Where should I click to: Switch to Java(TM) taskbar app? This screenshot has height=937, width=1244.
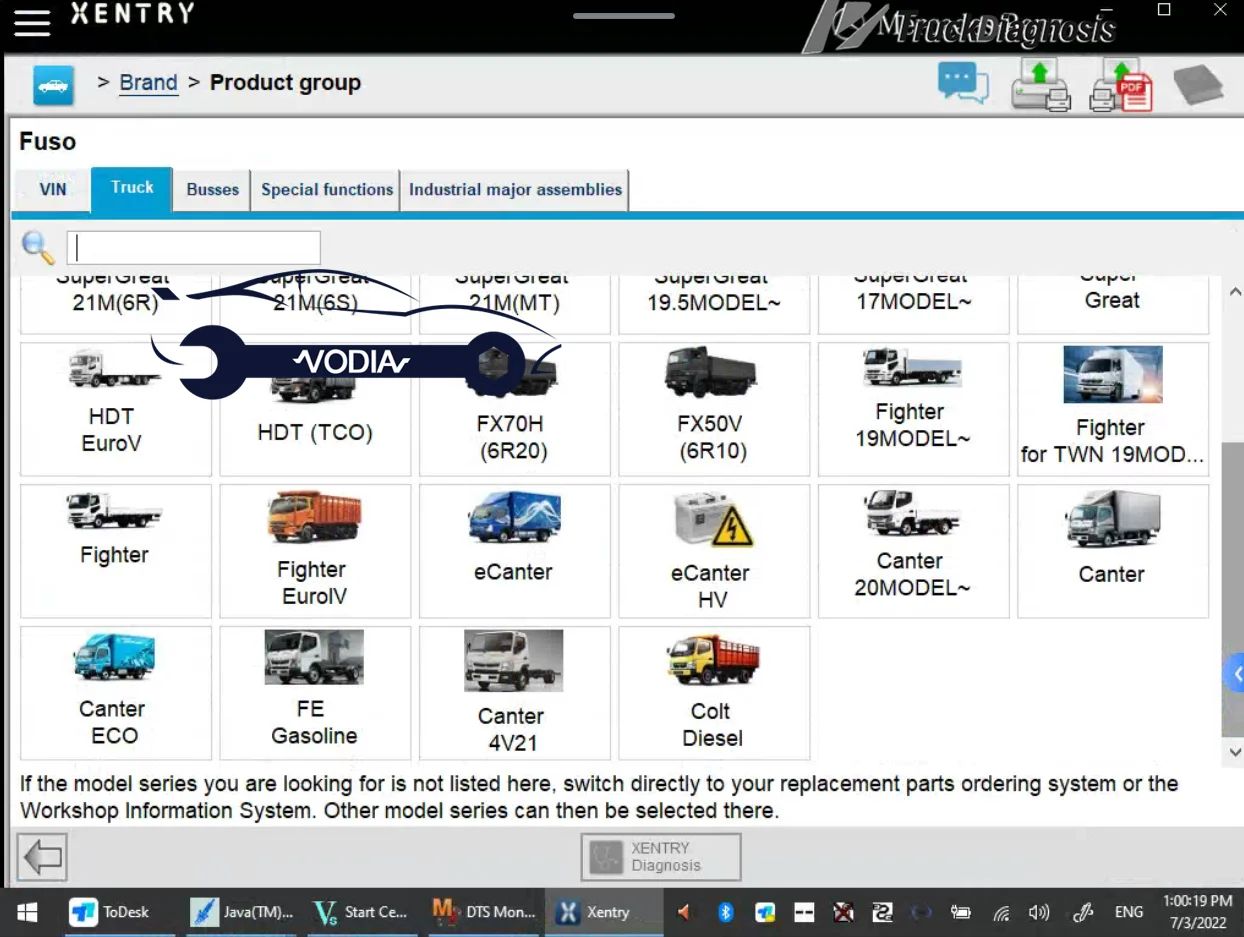(x=242, y=912)
